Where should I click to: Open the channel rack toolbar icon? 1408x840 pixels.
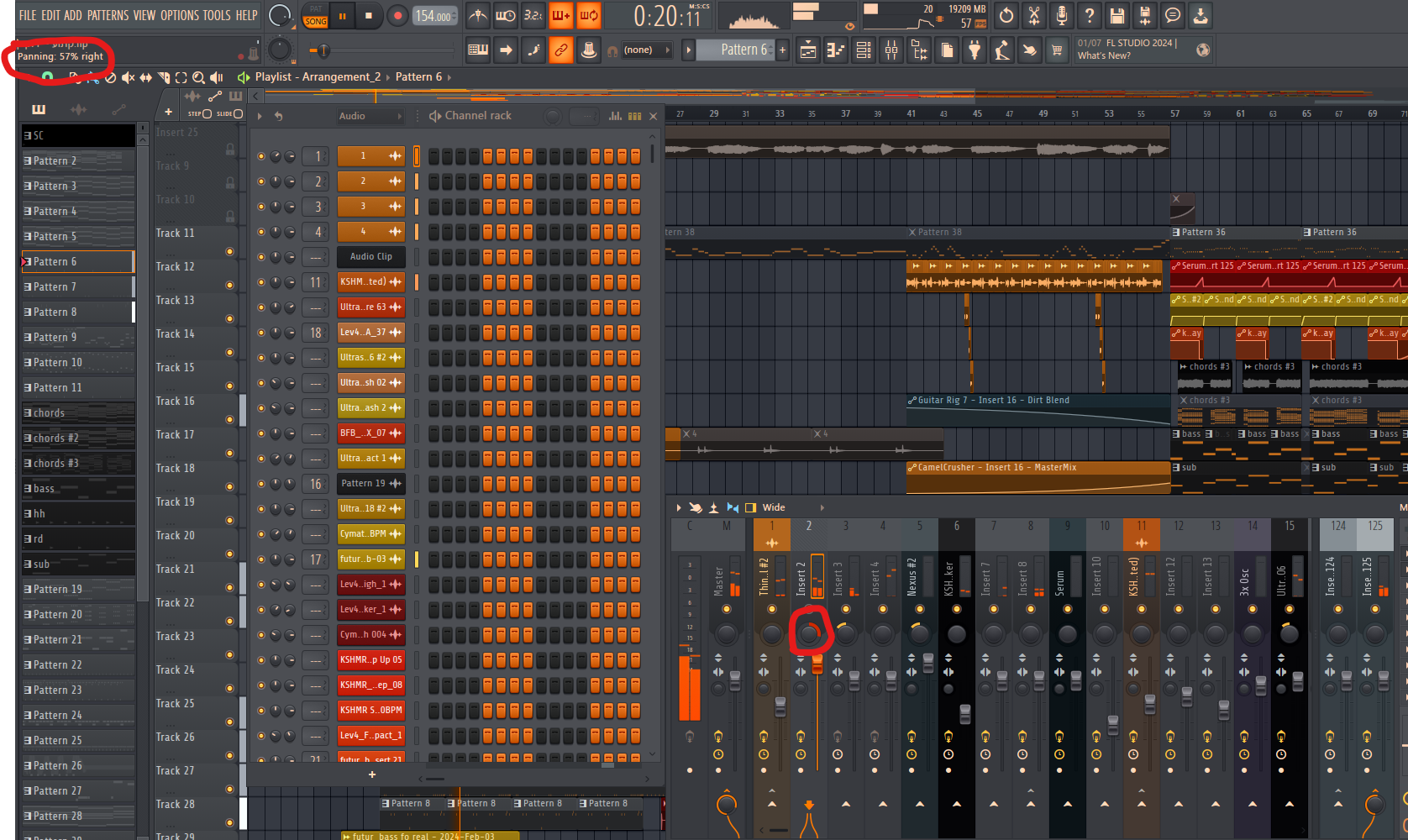864,50
